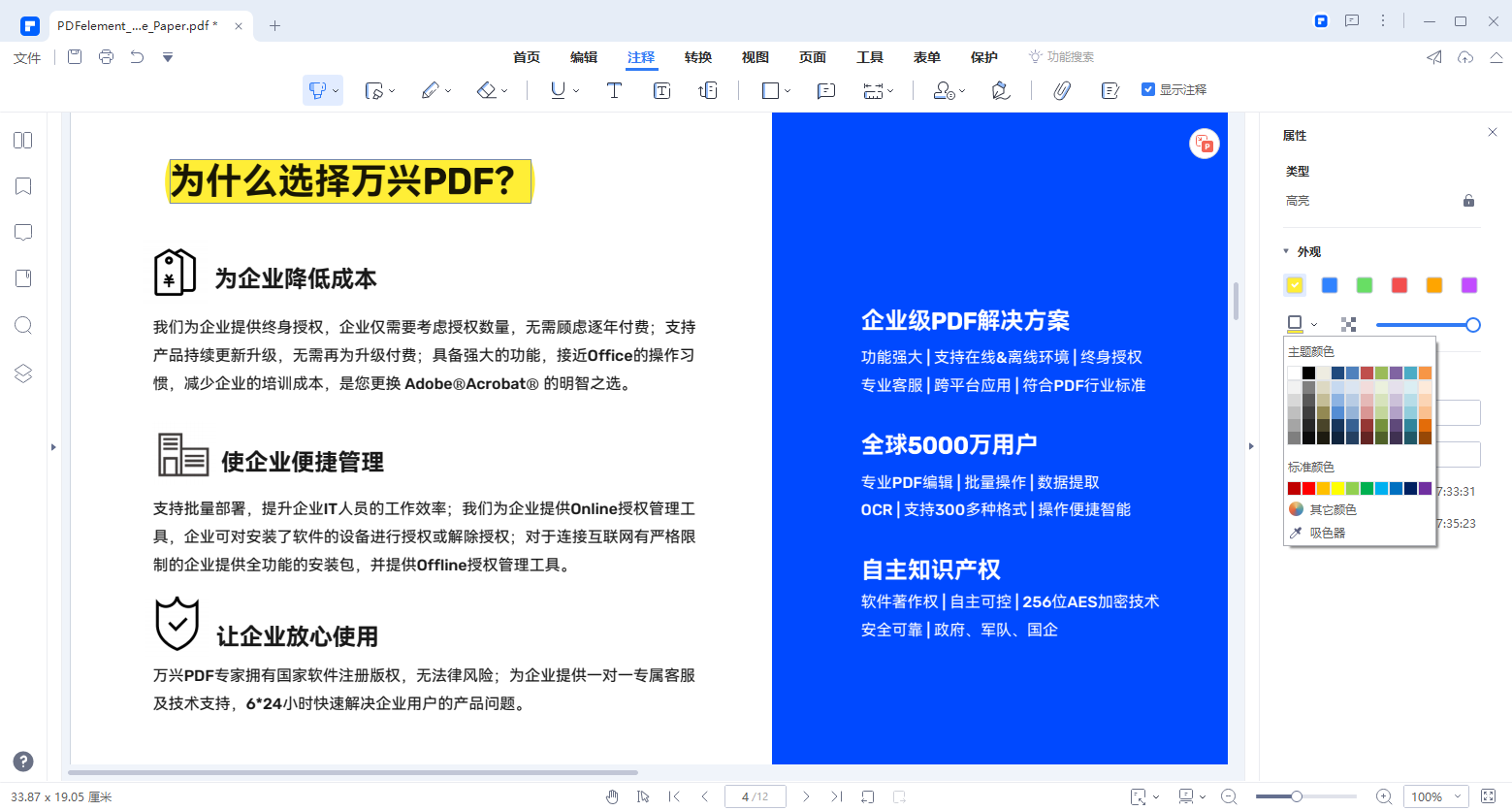1512x811 pixels.
Task: Open the shape tool dropdown arrow
Action: (788, 89)
